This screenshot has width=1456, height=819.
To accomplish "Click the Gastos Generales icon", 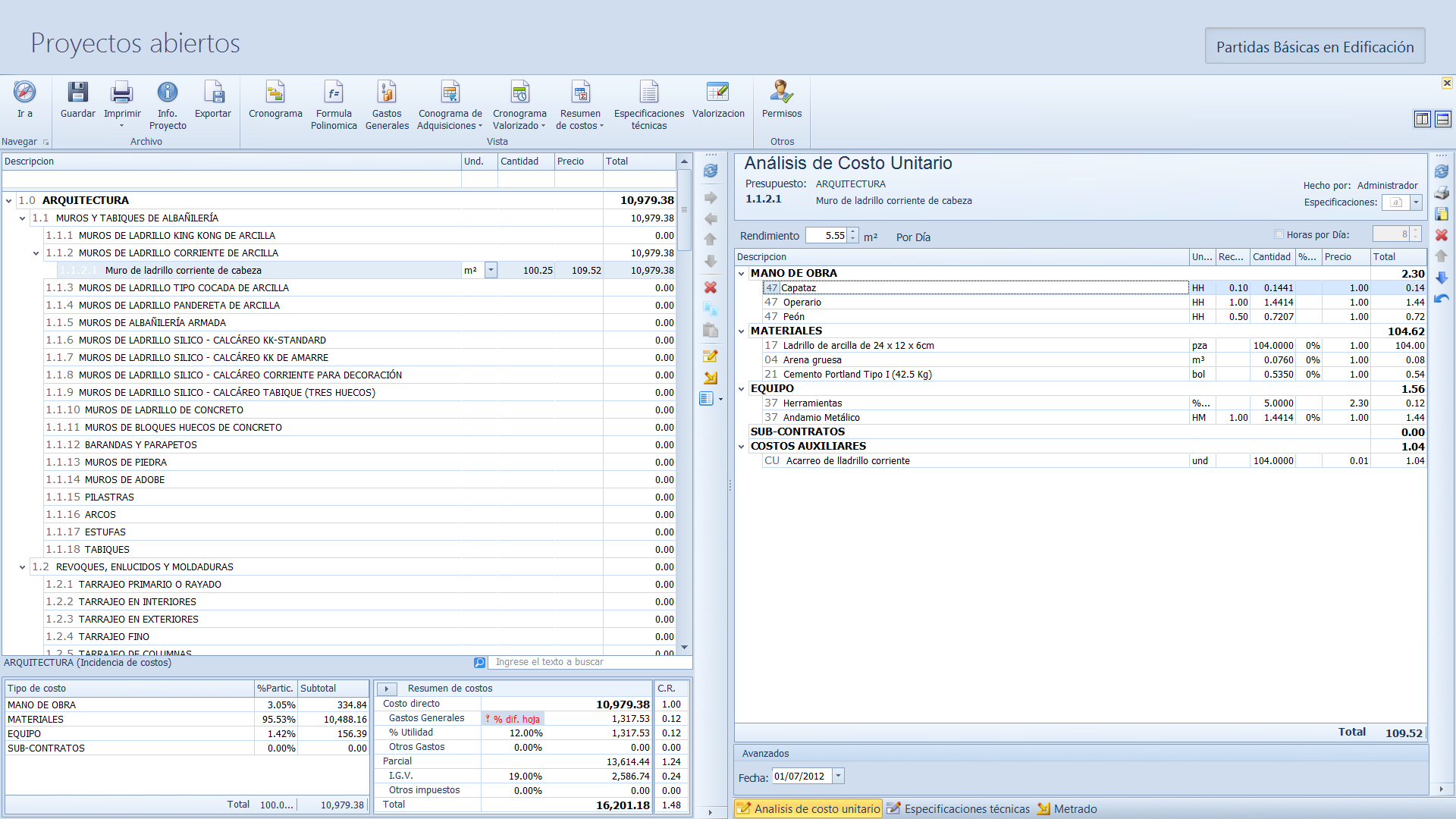I will (x=387, y=93).
